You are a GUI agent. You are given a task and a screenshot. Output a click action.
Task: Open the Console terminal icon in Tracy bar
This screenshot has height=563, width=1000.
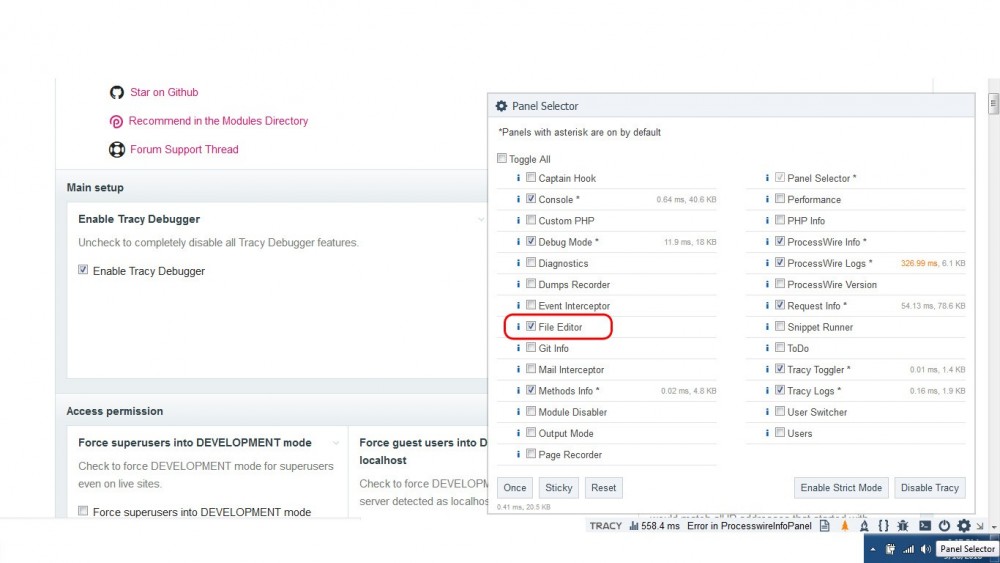click(924, 526)
